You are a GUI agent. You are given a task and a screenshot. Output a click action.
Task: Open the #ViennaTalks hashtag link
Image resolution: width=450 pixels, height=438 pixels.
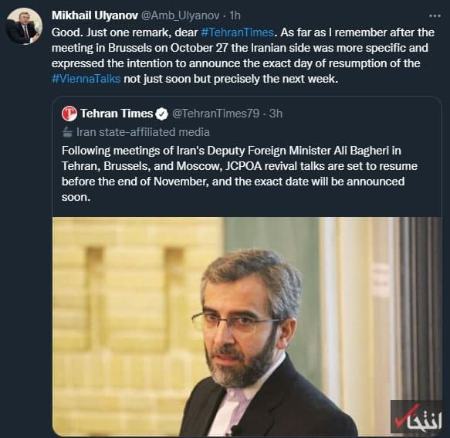86,79
